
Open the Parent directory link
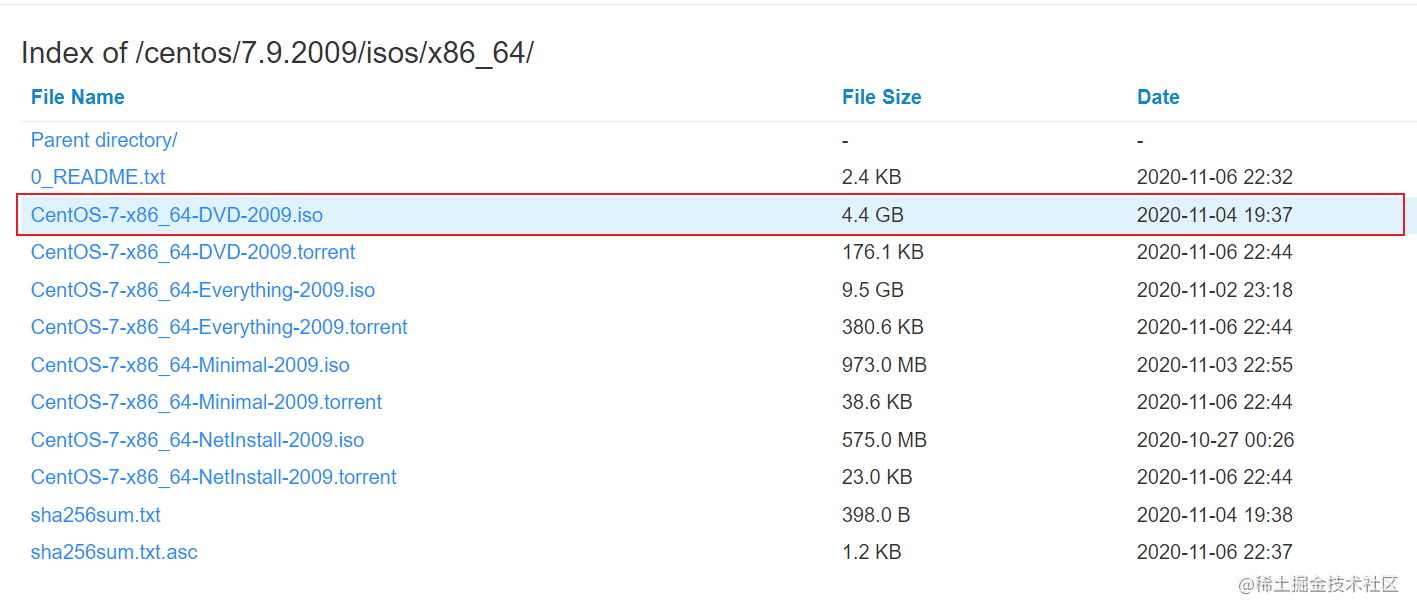coord(104,140)
